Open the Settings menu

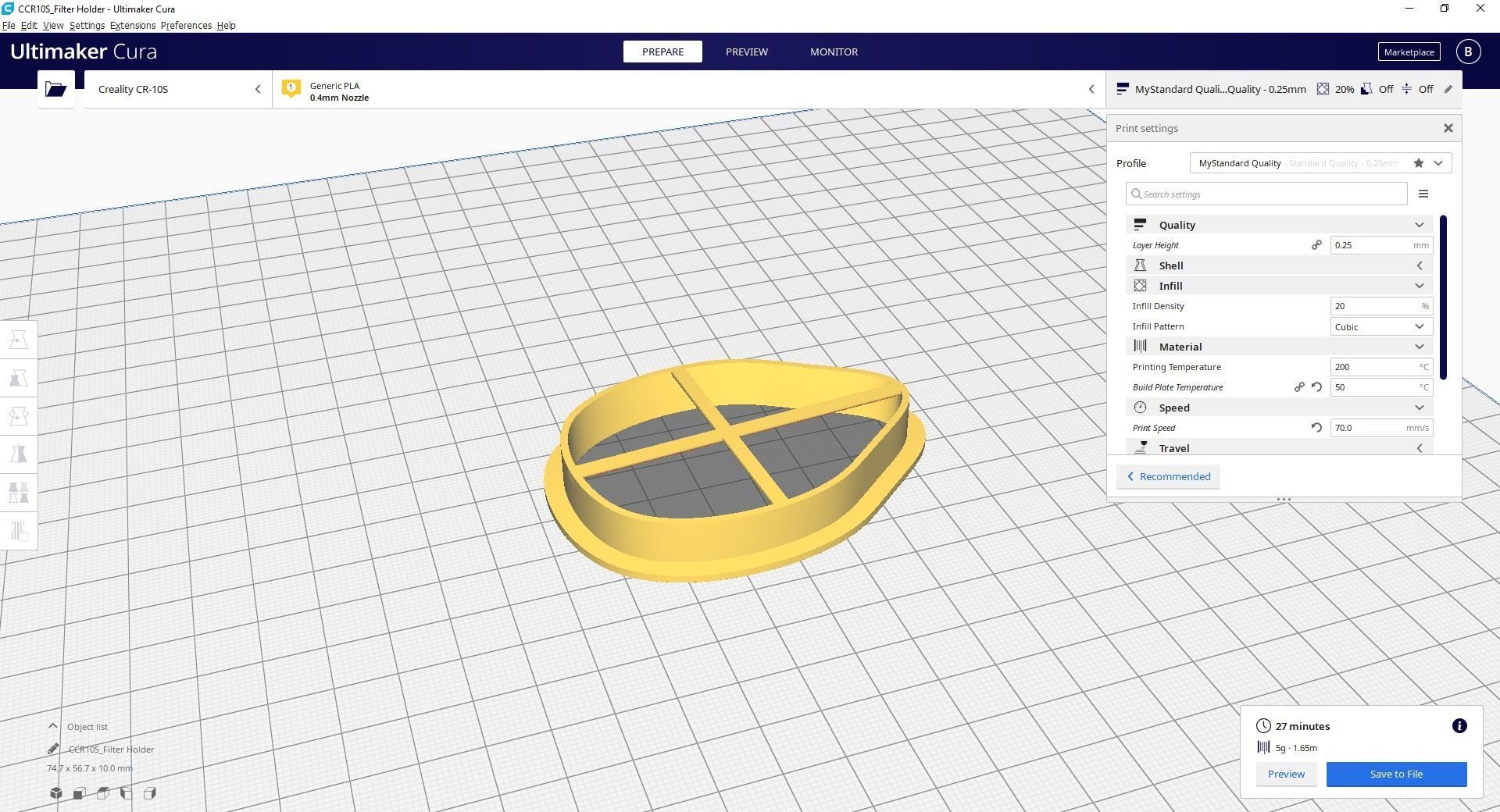[x=87, y=25]
